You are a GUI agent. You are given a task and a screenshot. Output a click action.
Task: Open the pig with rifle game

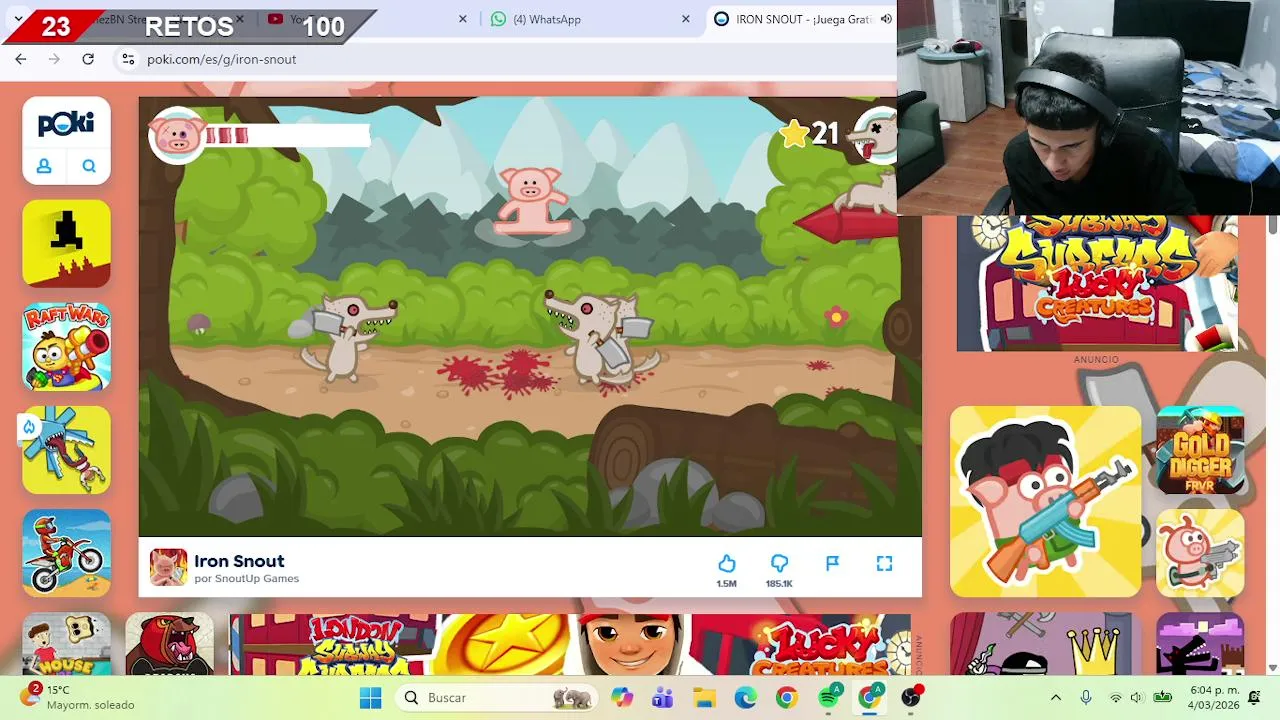[1045, 501]
